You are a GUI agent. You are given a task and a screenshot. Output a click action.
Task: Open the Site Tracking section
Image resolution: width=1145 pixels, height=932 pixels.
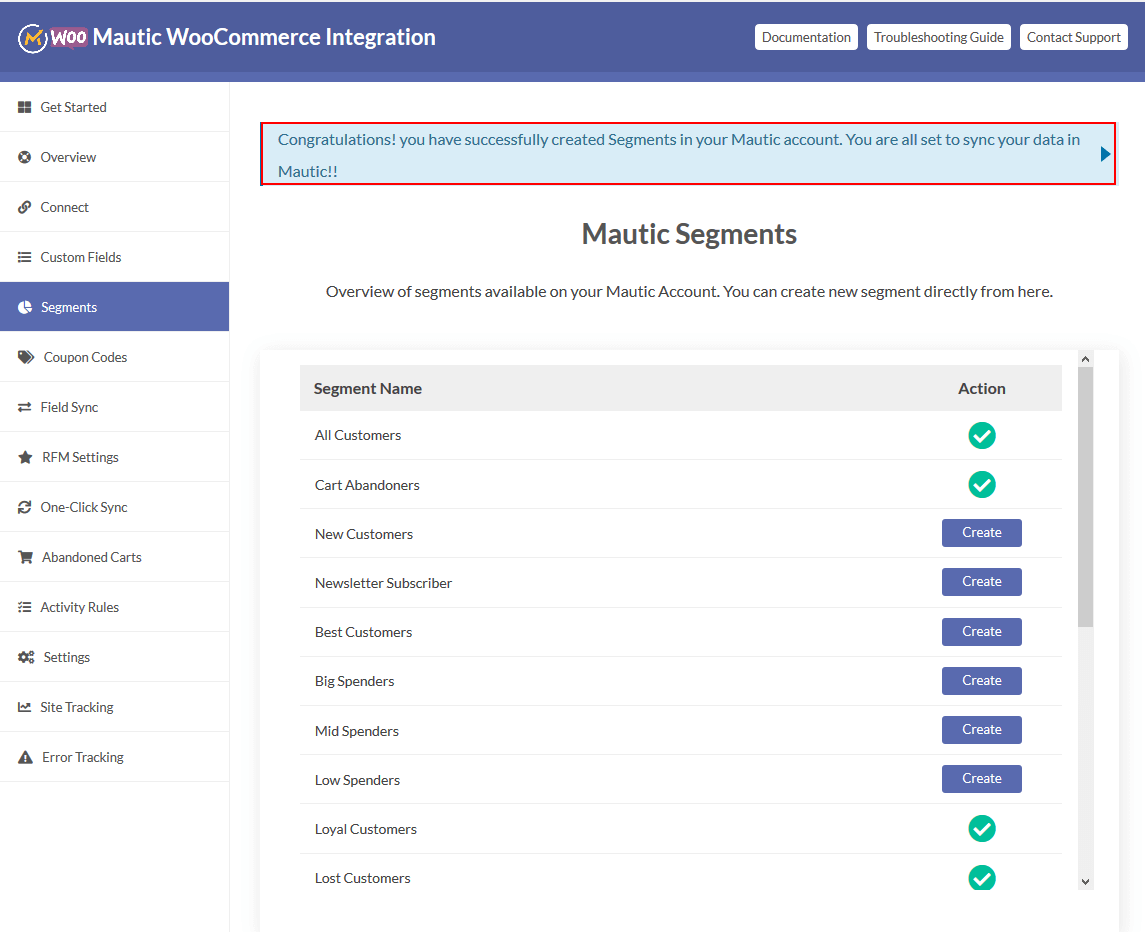coord(75,706)
